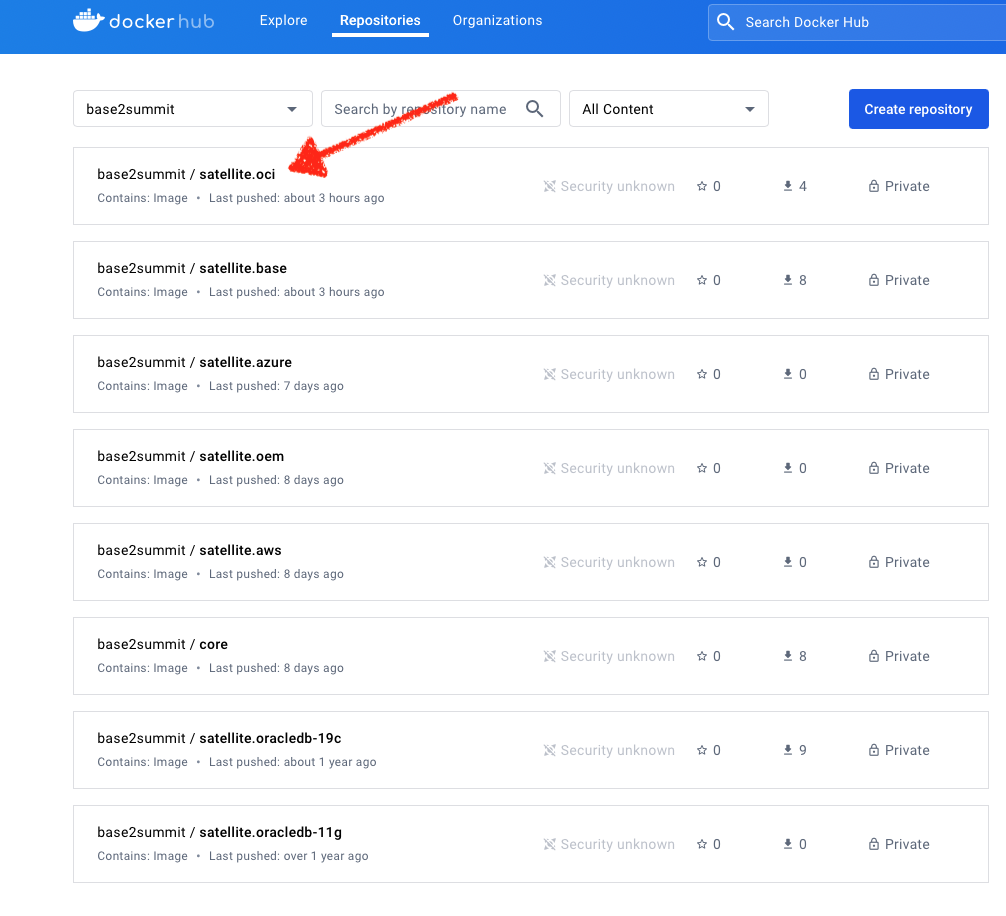
Task: Click 'Contains: Image' under satellite.base
Action: pyautogui.click(x=142, y=292)
